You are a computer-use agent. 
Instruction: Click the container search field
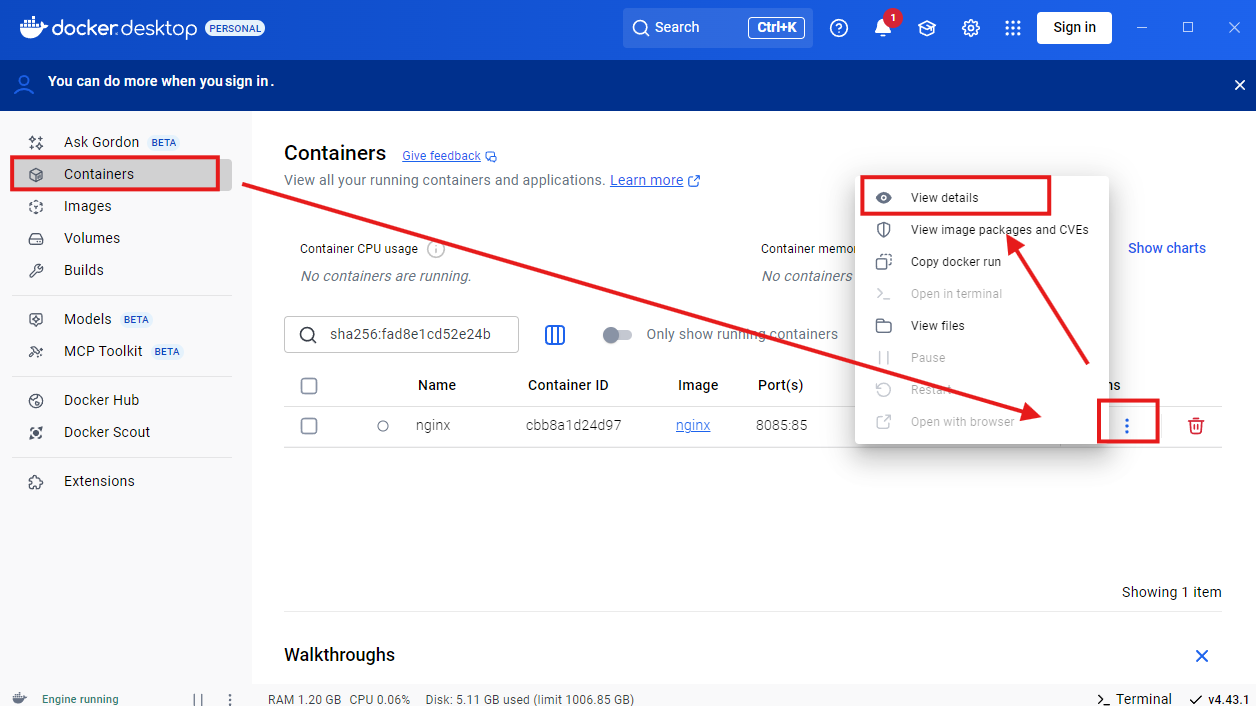tap(401, 334)
